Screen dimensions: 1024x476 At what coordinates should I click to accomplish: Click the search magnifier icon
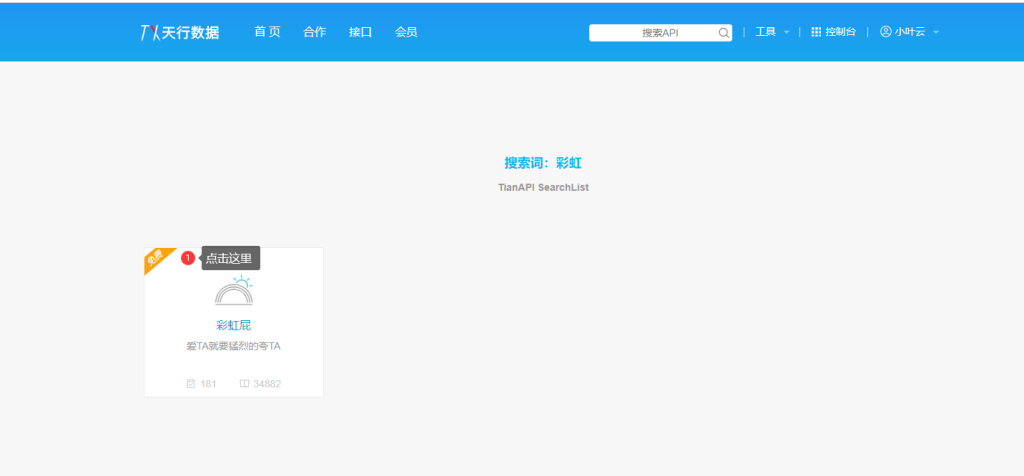point(724,33)
